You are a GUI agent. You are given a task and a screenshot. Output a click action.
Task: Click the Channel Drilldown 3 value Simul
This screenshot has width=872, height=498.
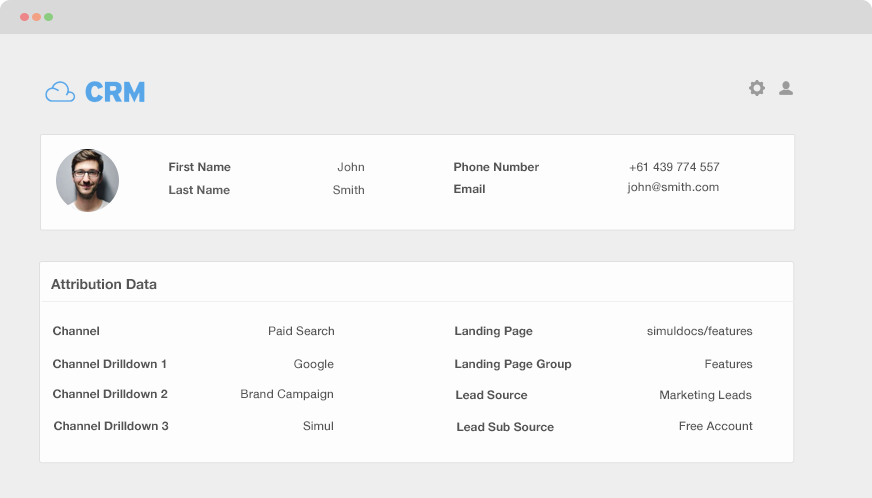pos(318,426)
